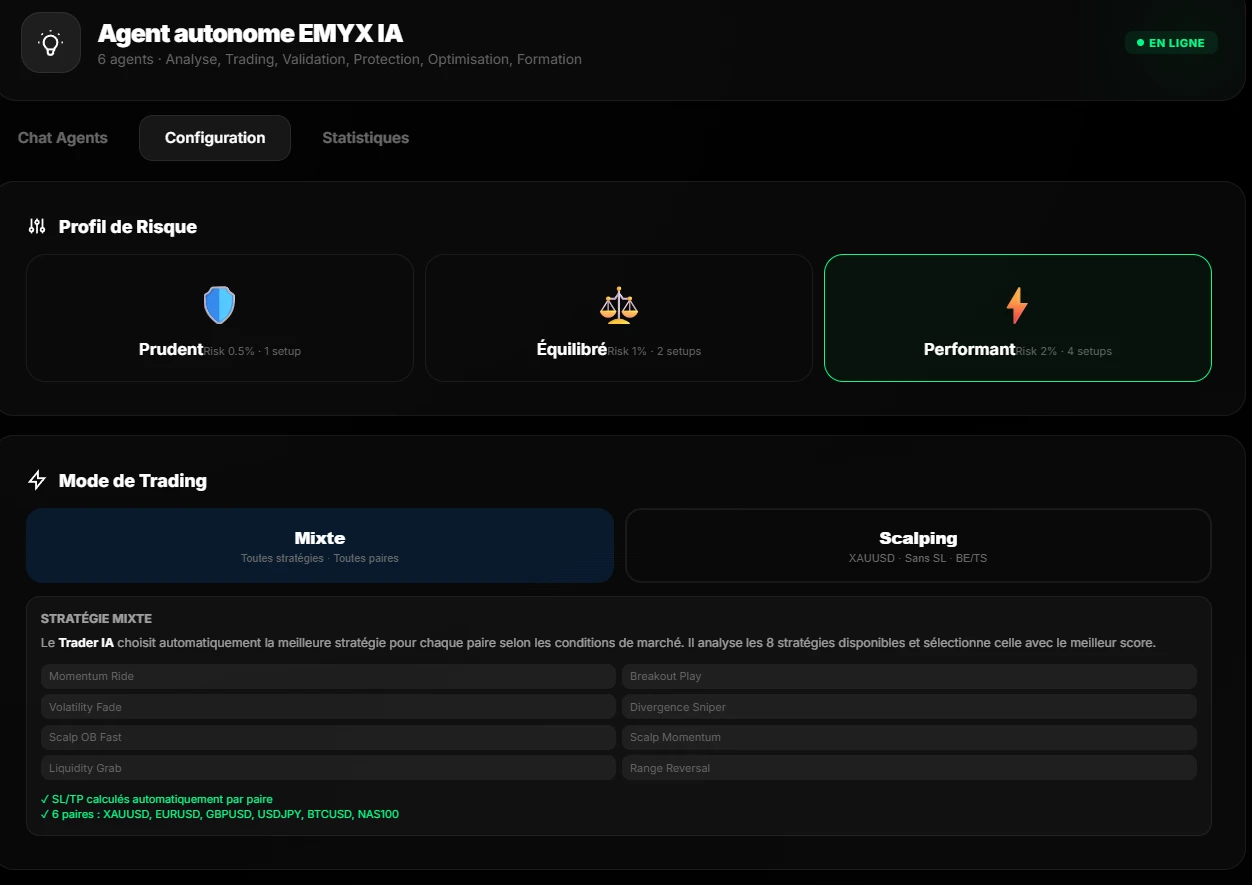Click the sliders icon beside Profil de Risque
This screenshot has height=885, width=1252.
click(x=37, y=227)
